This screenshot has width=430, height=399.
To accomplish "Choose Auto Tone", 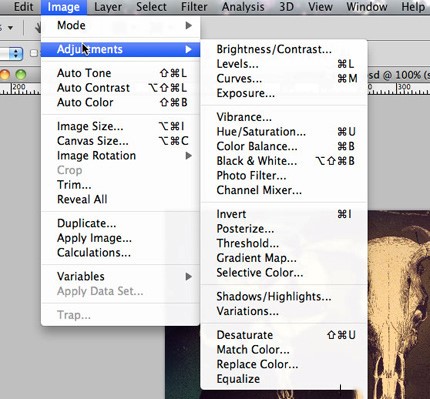I will 121,73.
